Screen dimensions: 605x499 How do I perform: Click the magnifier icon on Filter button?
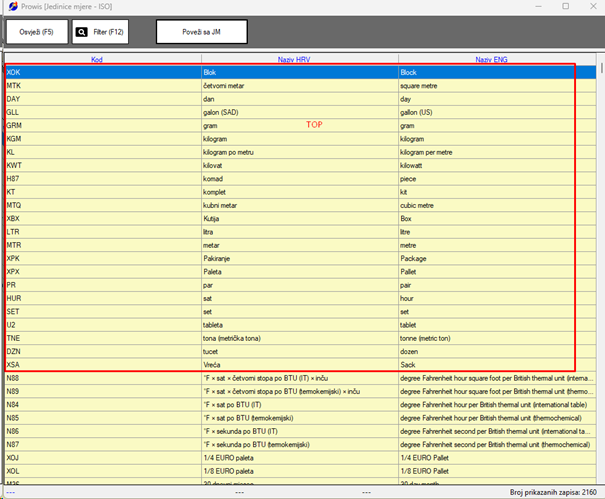click(x=82, y=32)
